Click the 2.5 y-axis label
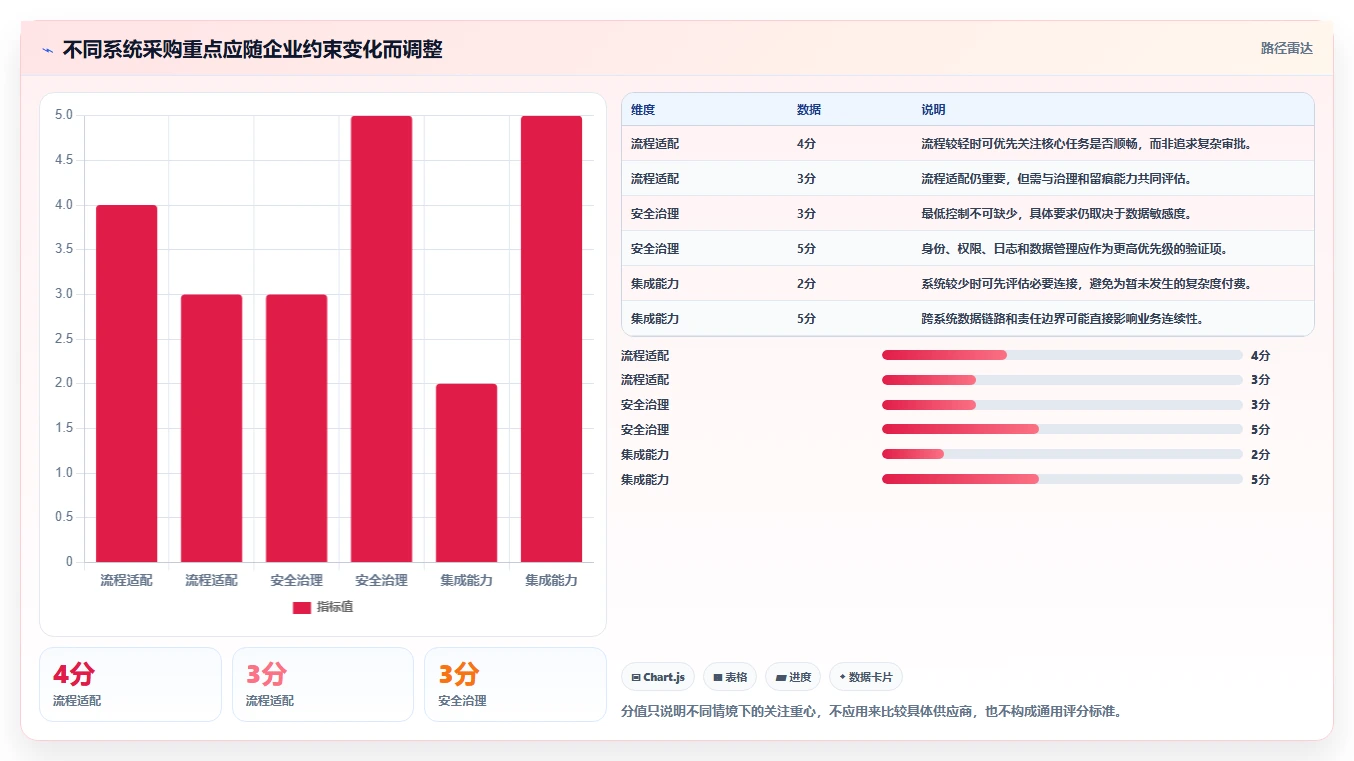This screenshot has width=1354, height=761. (x=64, y=339)
